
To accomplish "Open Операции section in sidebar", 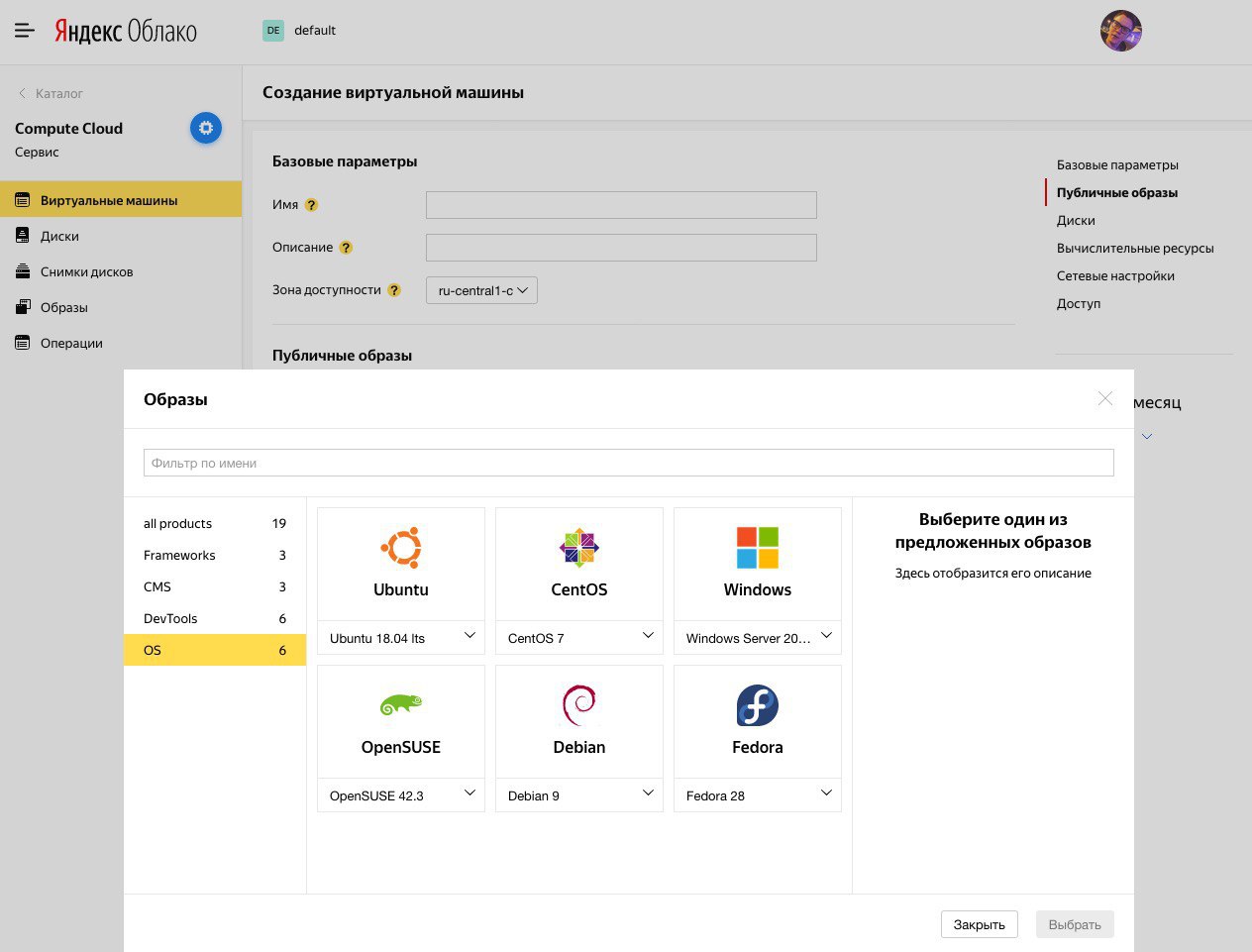I will click(121, 343).
